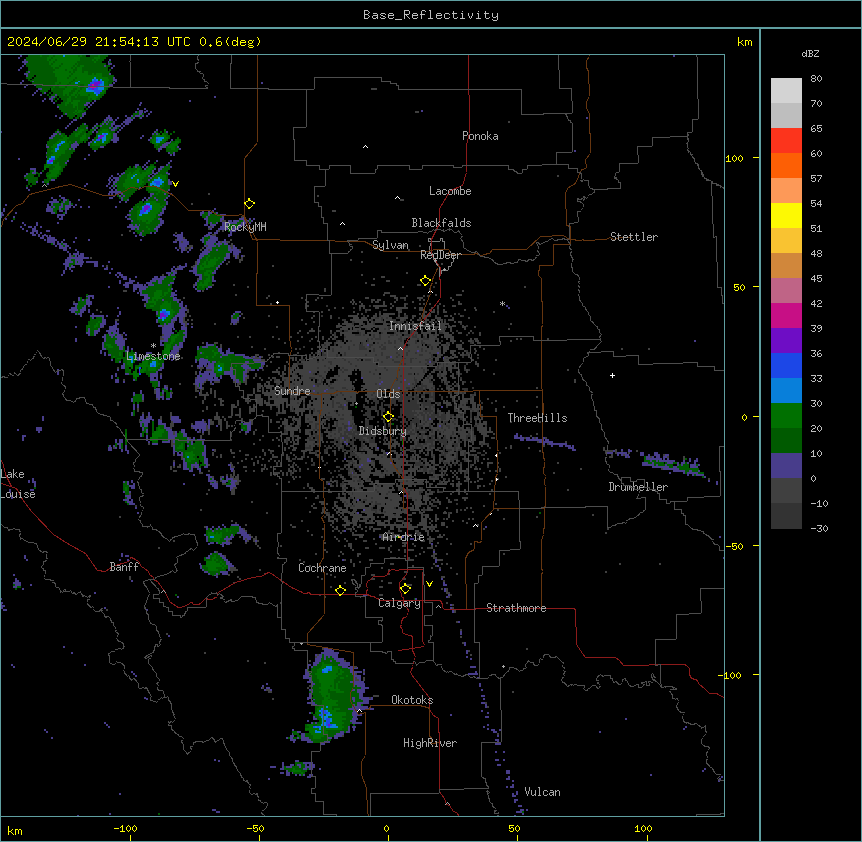The height and width of the screenshot is (842, 862).
Task: Click the ThreeHills city label
Action: pyautogui.click(x=537, y=418)
